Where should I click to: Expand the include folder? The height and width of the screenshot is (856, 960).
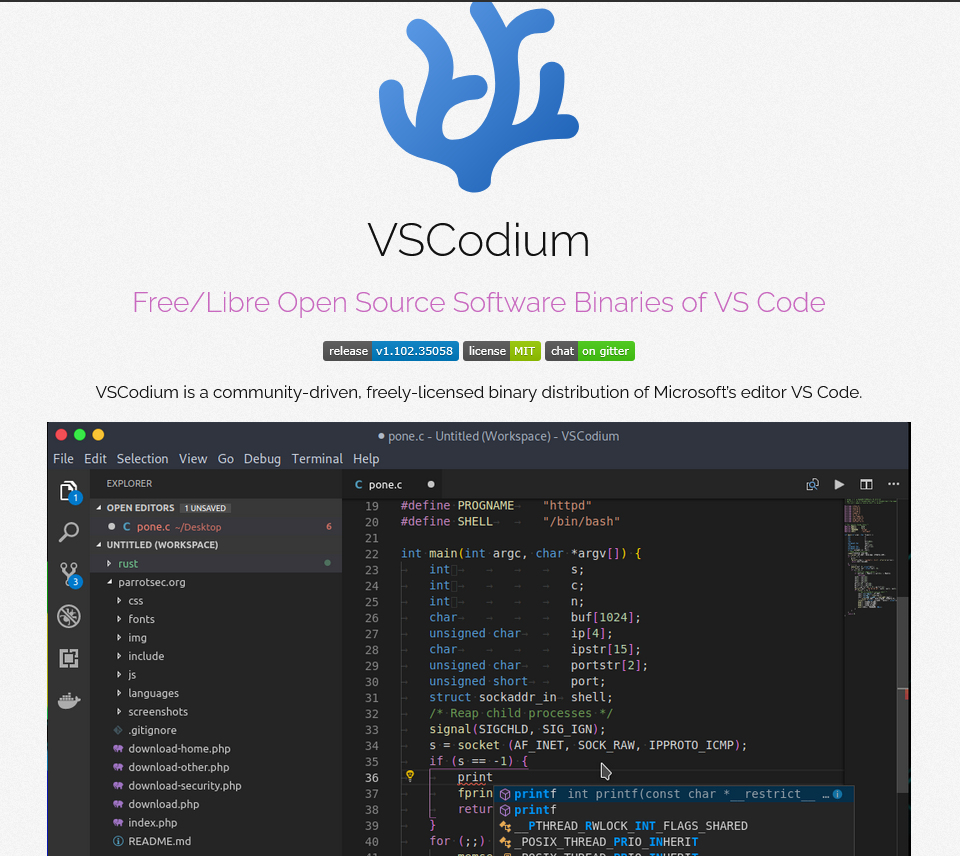pyautogui.click(x=119, y=656)
